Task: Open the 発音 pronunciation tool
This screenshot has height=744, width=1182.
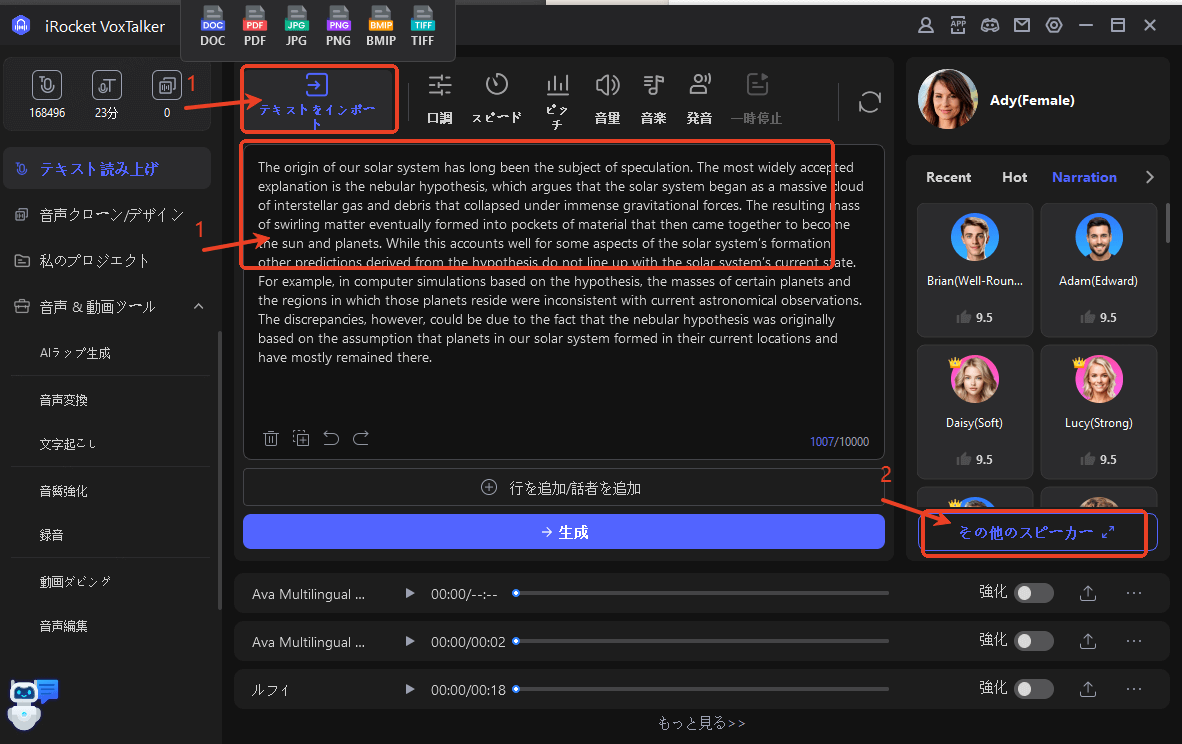Action: point(699,99)
